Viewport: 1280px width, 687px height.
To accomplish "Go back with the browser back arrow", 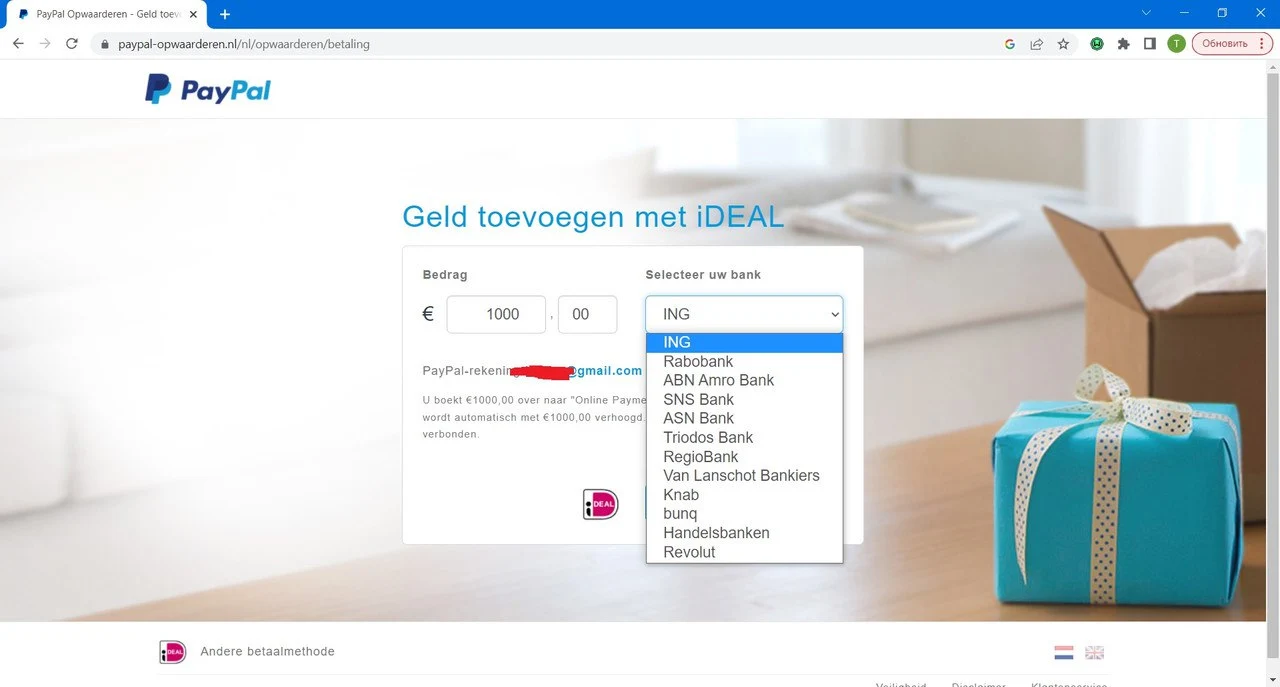I will pyautogui.click(x=18, y=44).
